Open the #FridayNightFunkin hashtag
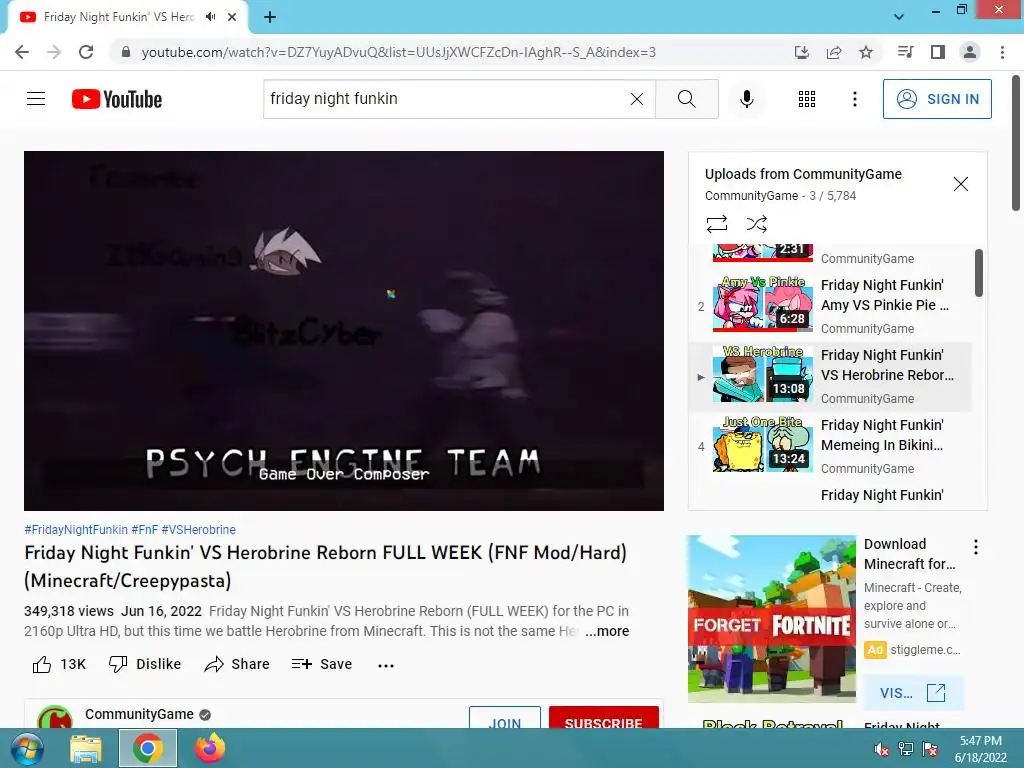 point(76,530)
